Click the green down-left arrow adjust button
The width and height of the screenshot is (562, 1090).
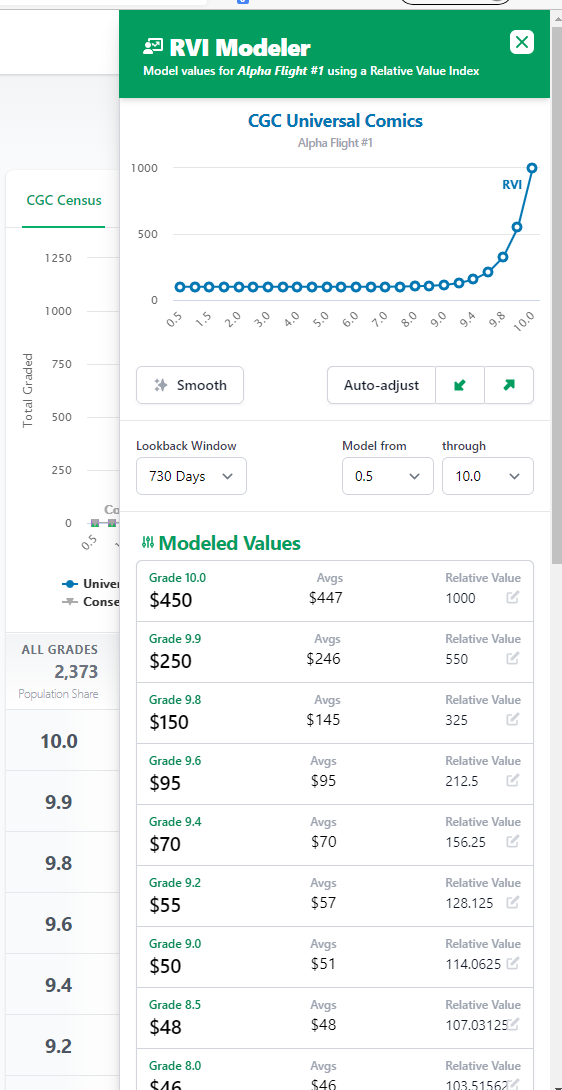pyautogui.click(x=460, y=385)
